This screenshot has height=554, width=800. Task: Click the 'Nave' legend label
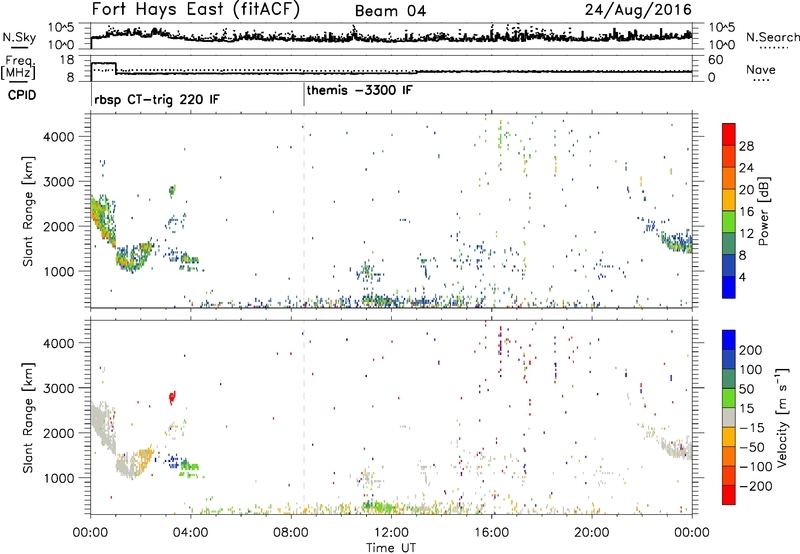tap(761, 70)
